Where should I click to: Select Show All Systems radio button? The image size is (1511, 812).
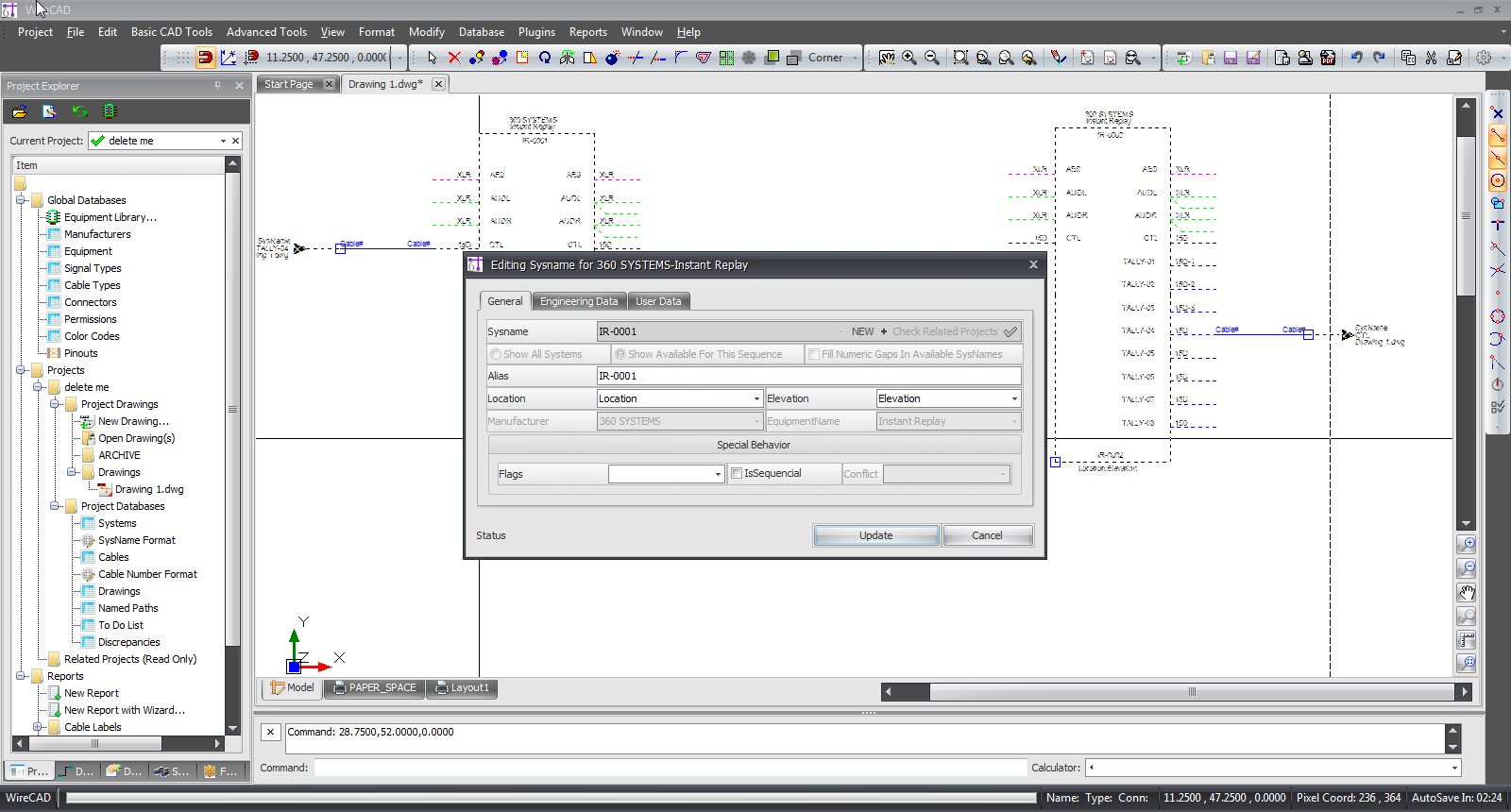pos(496,354)
